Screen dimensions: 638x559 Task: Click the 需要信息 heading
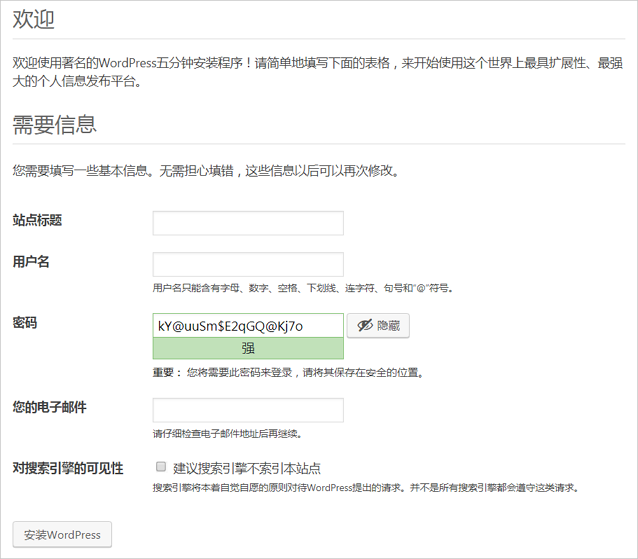(x=55, y=124)
